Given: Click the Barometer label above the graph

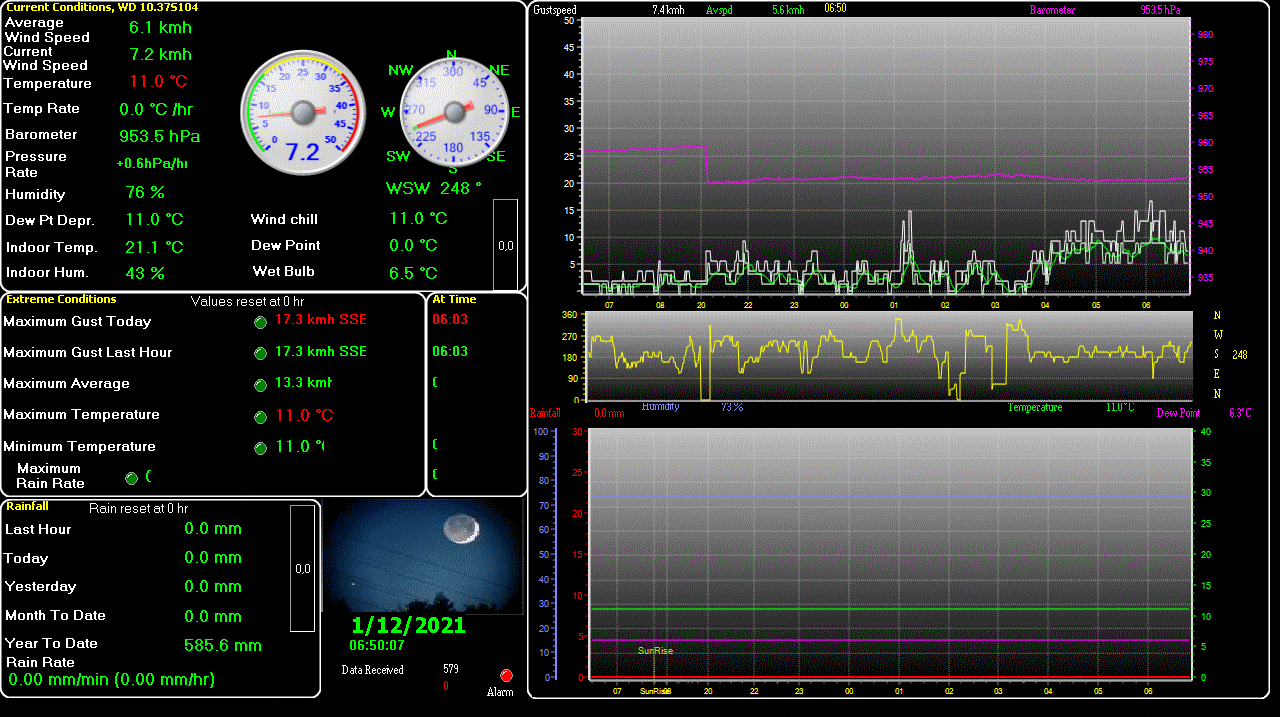Looking at the screenshot, I should coord(1052,10).
